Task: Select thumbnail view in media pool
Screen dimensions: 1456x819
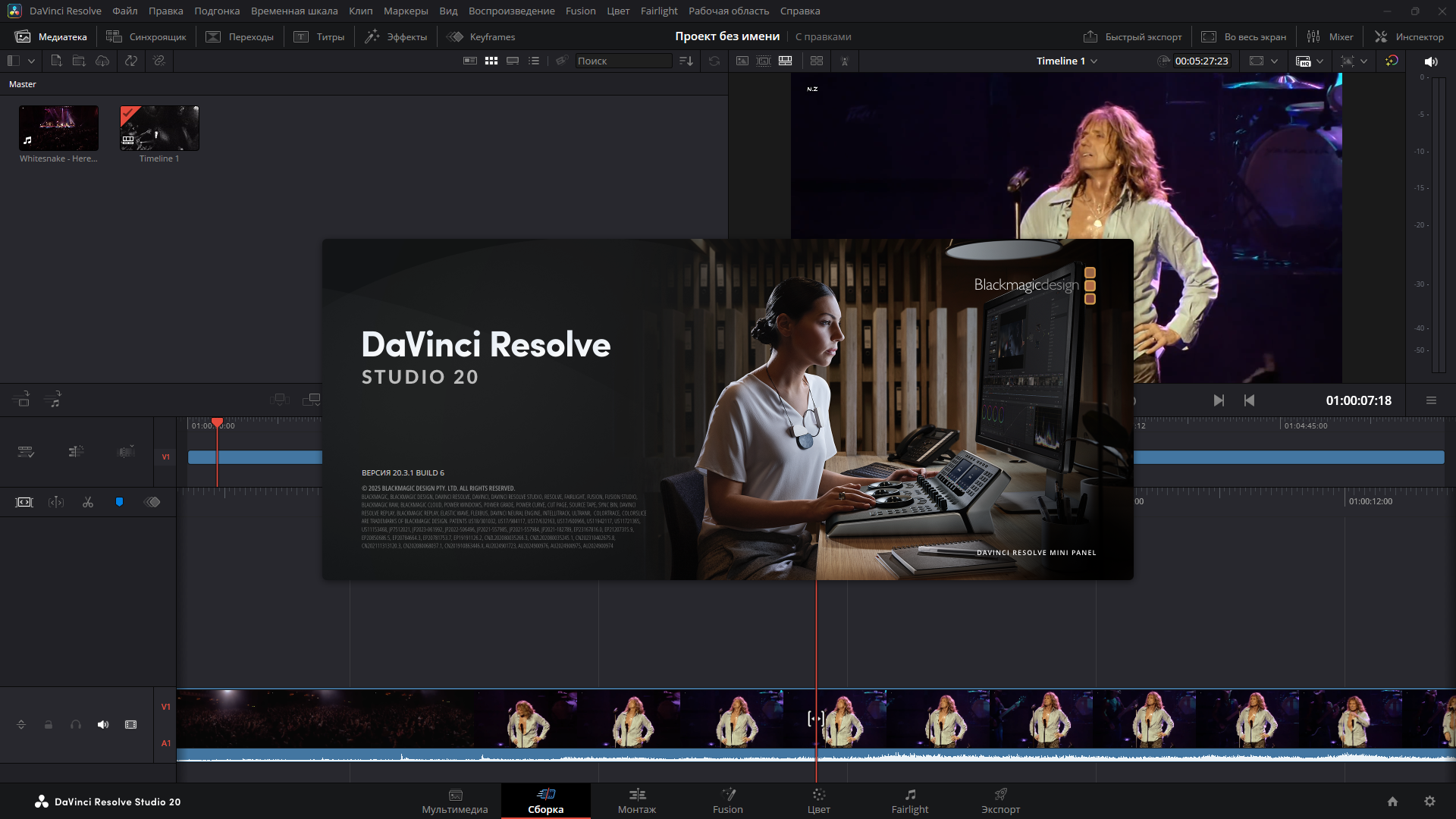Action: tap(491, 61)
